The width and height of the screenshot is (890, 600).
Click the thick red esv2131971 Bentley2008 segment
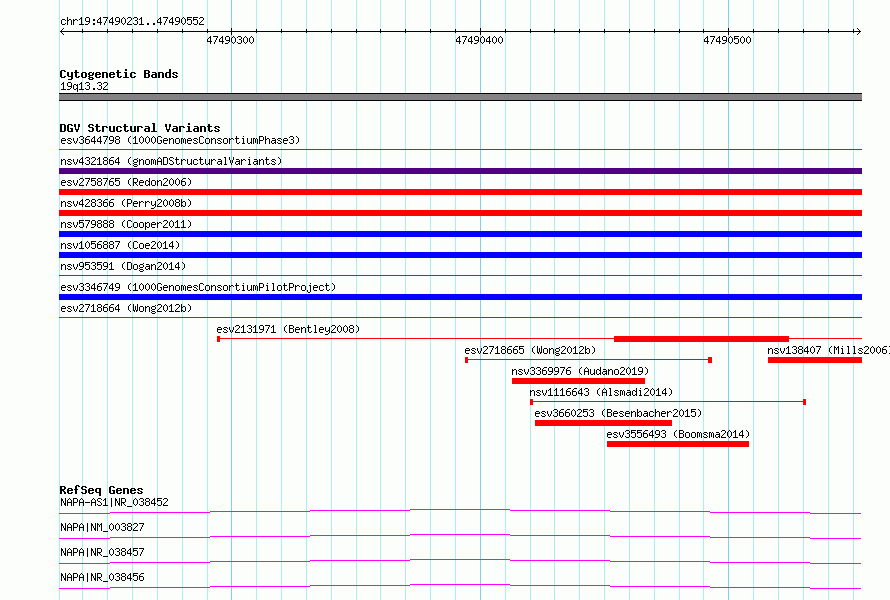click(701, 339)
